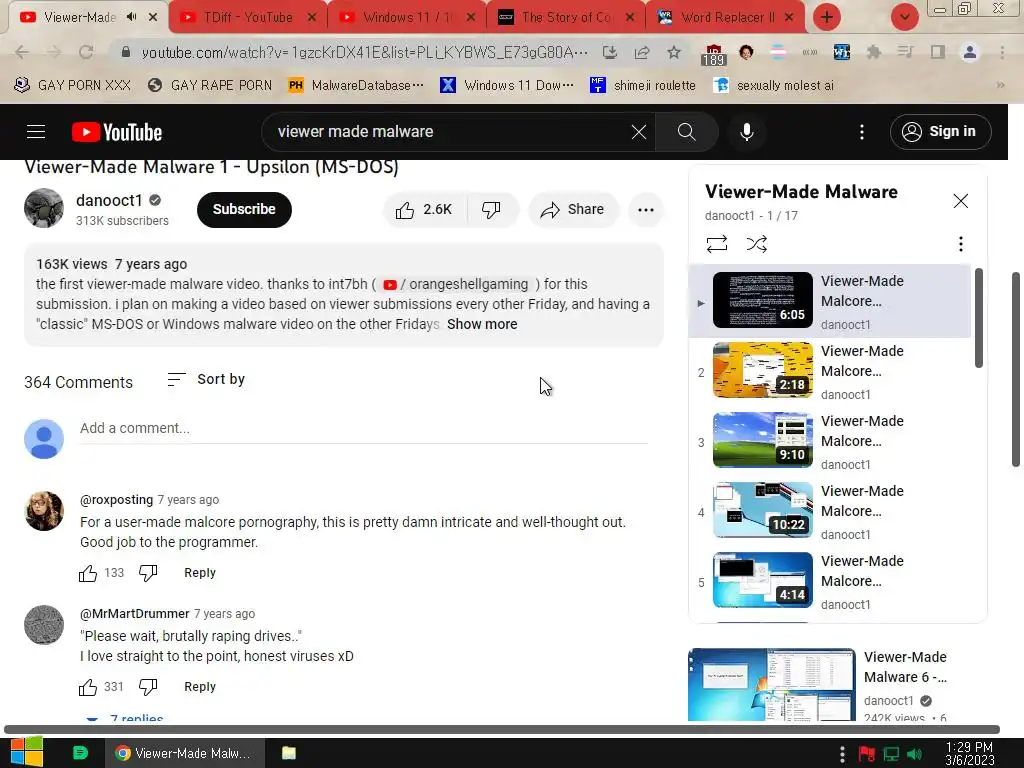Open more actions ellipsis beside Share
The image size is (1024, 768).
[646, 210]
